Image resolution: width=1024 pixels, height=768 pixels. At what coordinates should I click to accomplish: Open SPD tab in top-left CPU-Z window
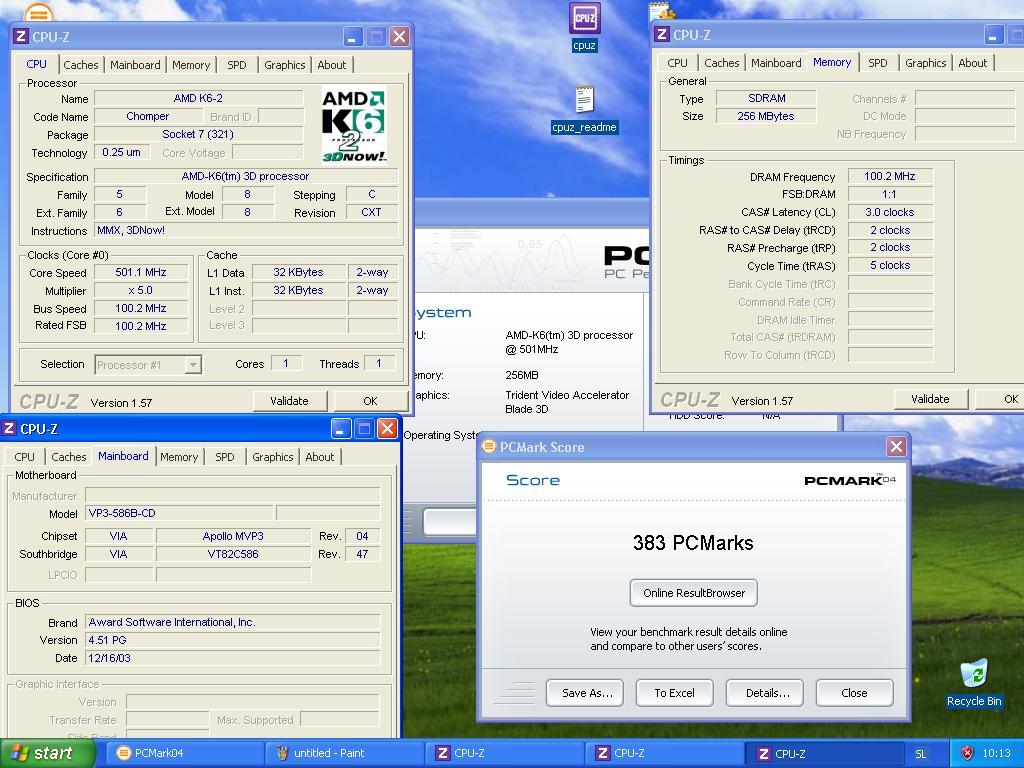pos(236,65)
